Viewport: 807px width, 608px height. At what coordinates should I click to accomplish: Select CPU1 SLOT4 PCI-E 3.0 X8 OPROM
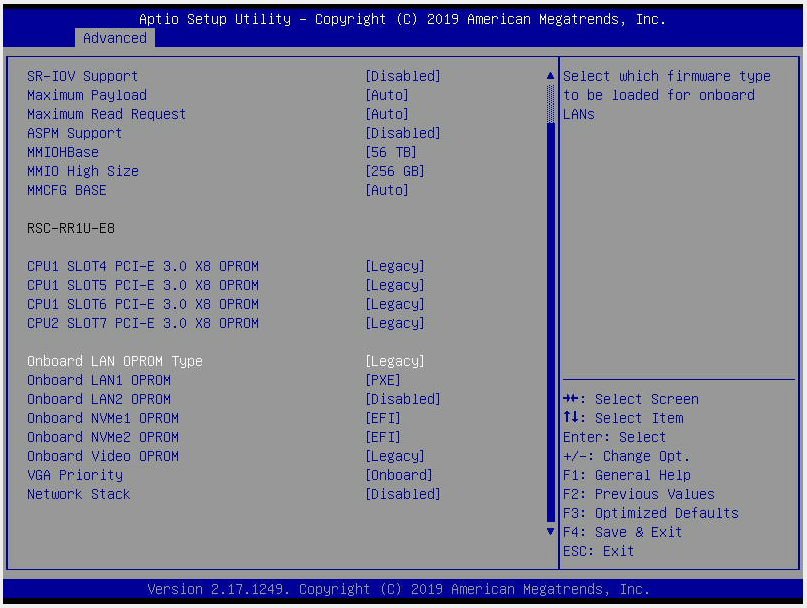pos(142,266)
